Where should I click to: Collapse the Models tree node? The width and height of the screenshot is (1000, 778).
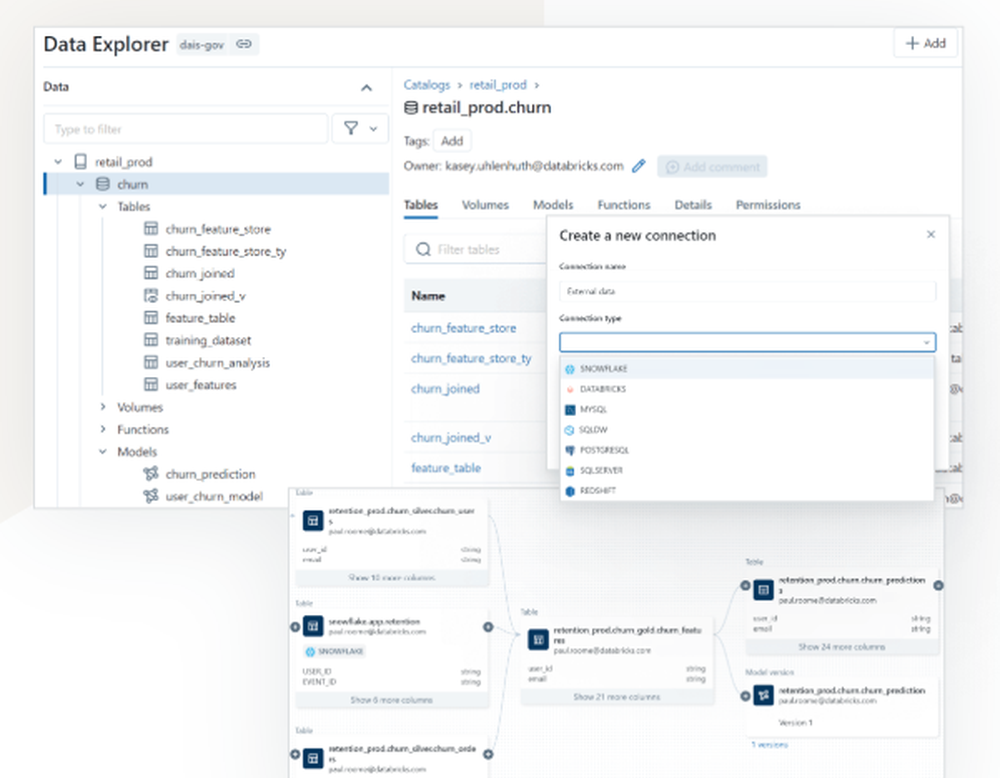point(103,451)
